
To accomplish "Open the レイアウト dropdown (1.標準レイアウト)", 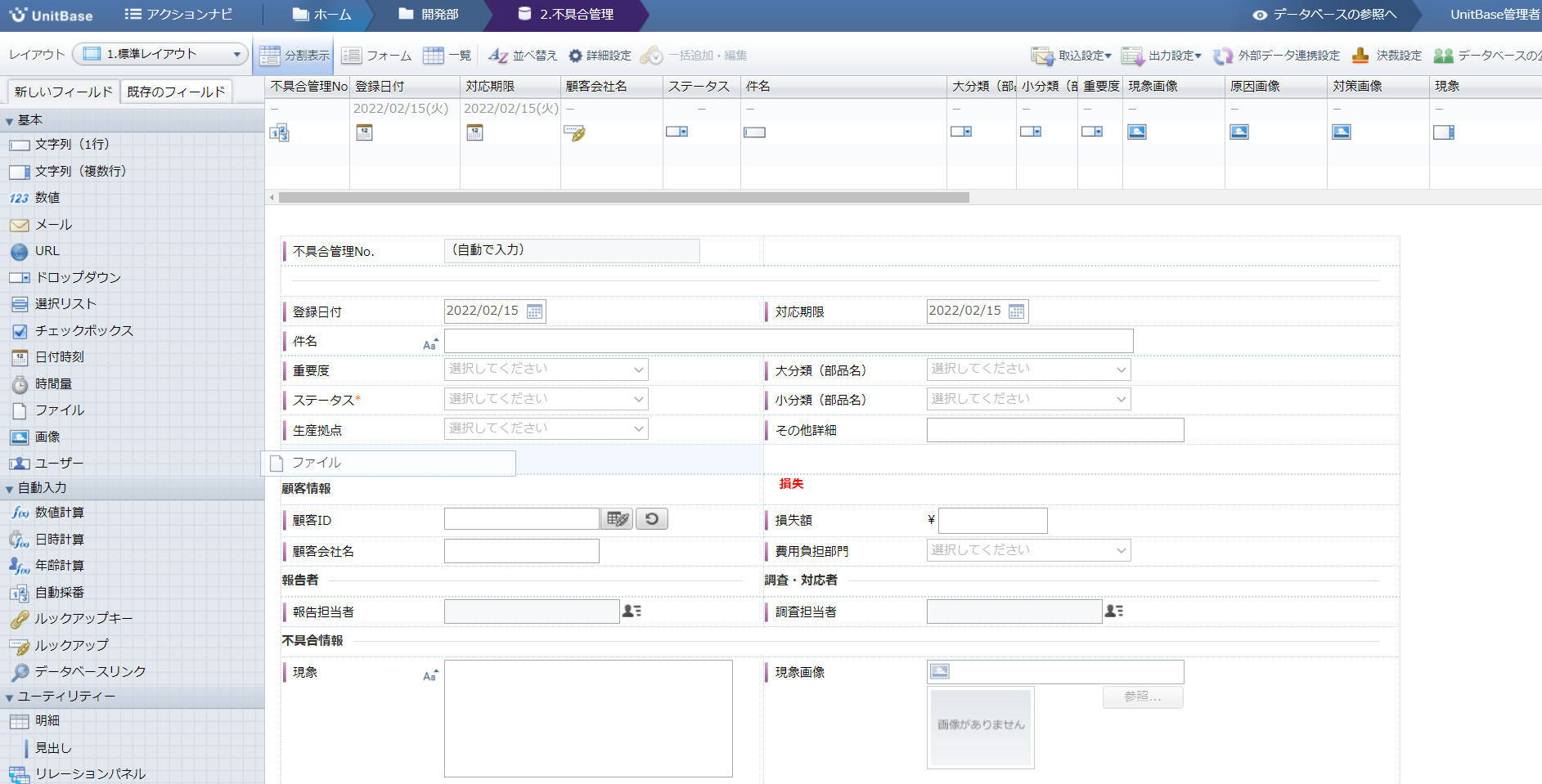I will pyautogui.click(x=160, y=54).
